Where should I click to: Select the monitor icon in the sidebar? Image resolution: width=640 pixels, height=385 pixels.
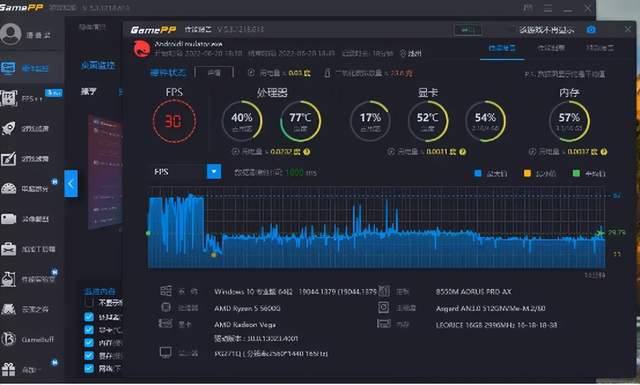[8, 68]
